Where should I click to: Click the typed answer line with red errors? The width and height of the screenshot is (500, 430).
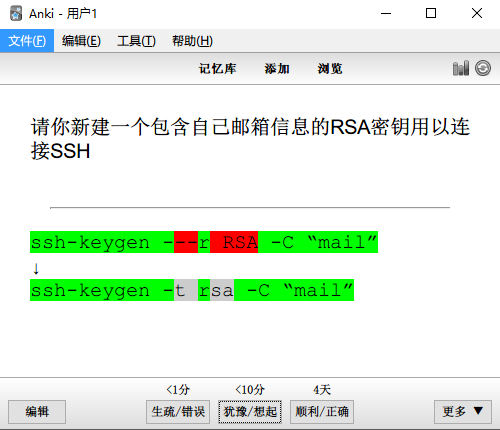pyautogui.click(x=204, y=242)
